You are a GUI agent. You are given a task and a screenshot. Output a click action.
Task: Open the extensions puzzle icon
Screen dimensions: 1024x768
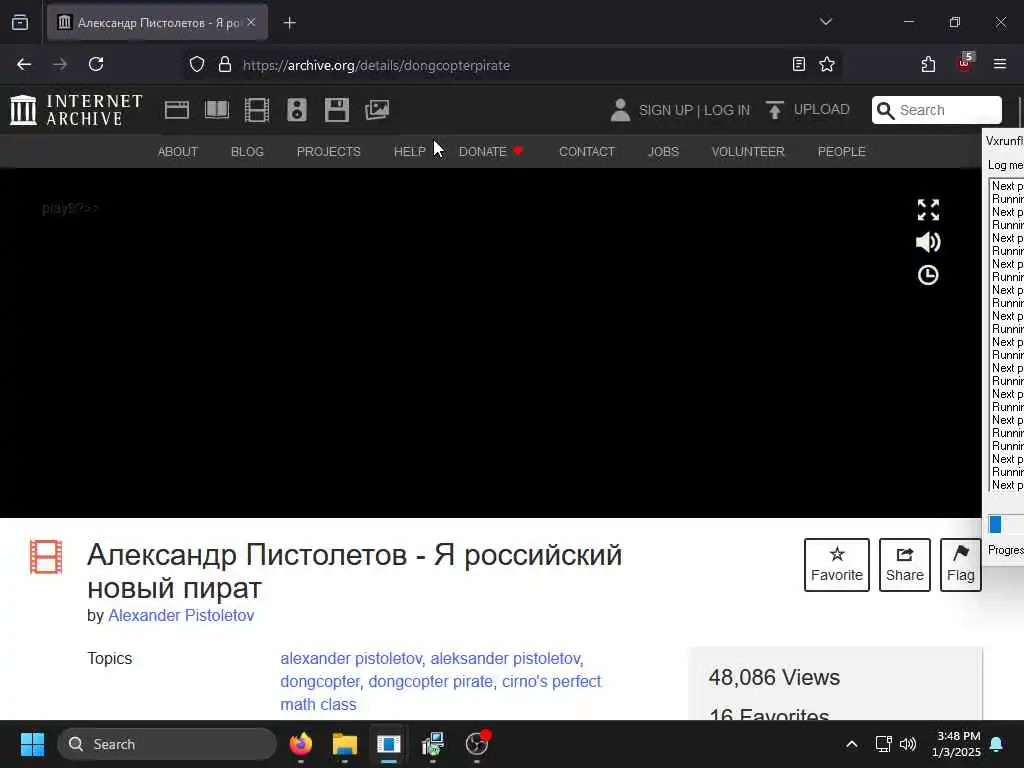point(928,64)
